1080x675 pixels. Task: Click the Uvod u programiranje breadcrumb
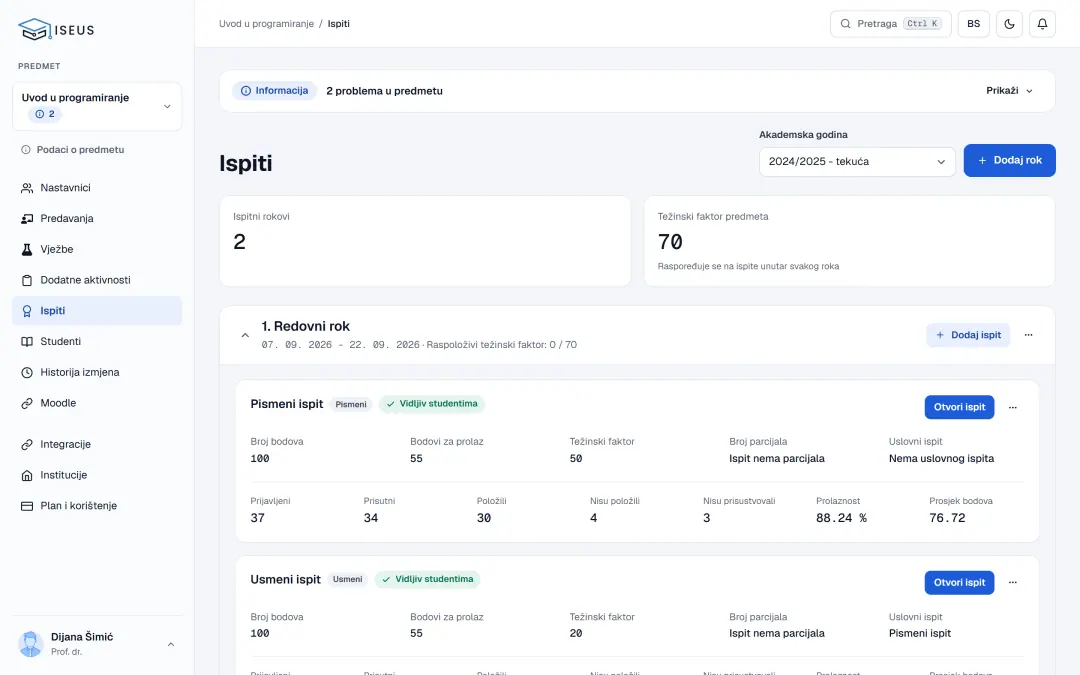(x=267, y=24)
